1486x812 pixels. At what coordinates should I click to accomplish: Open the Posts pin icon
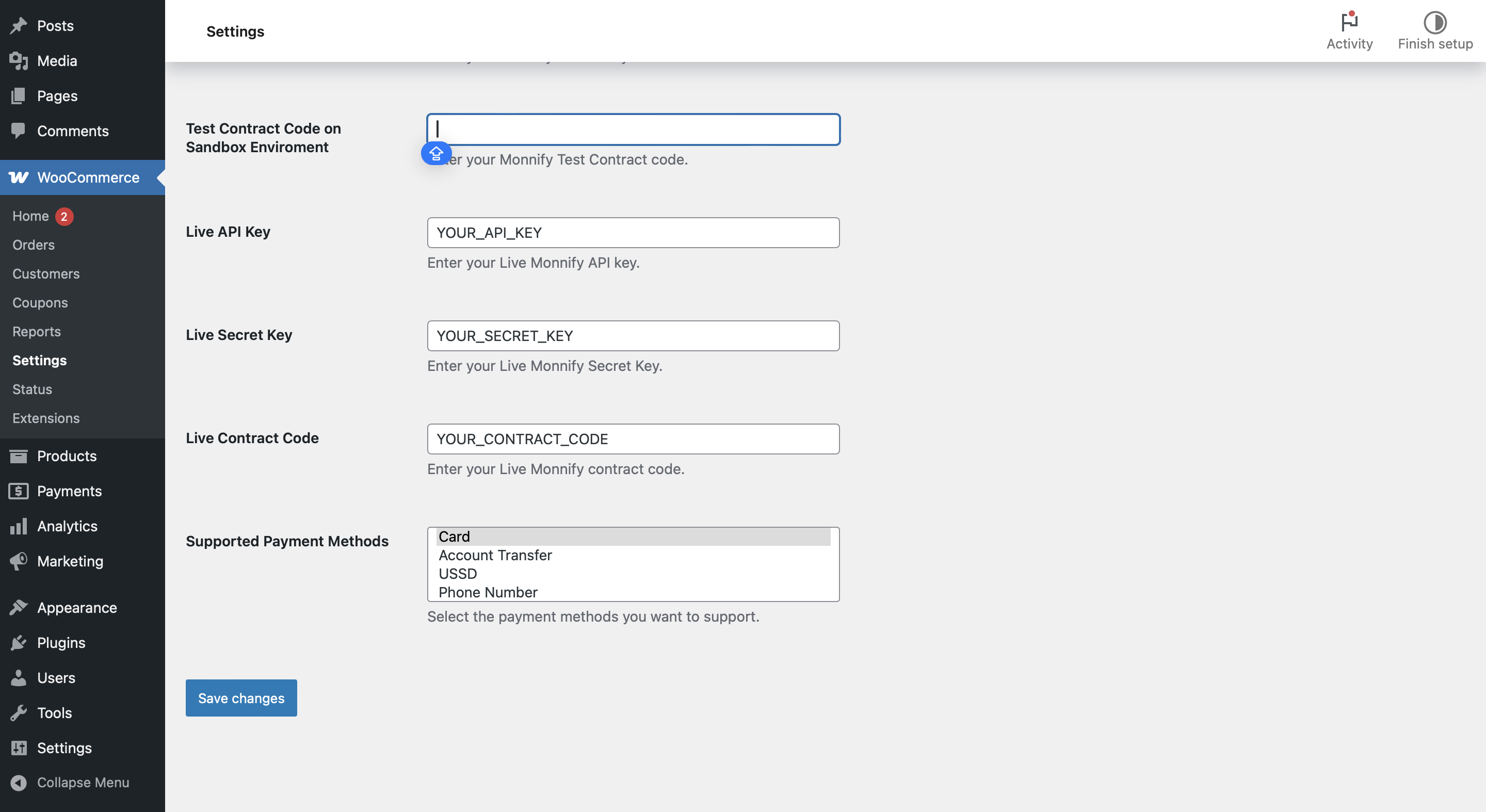19,25
